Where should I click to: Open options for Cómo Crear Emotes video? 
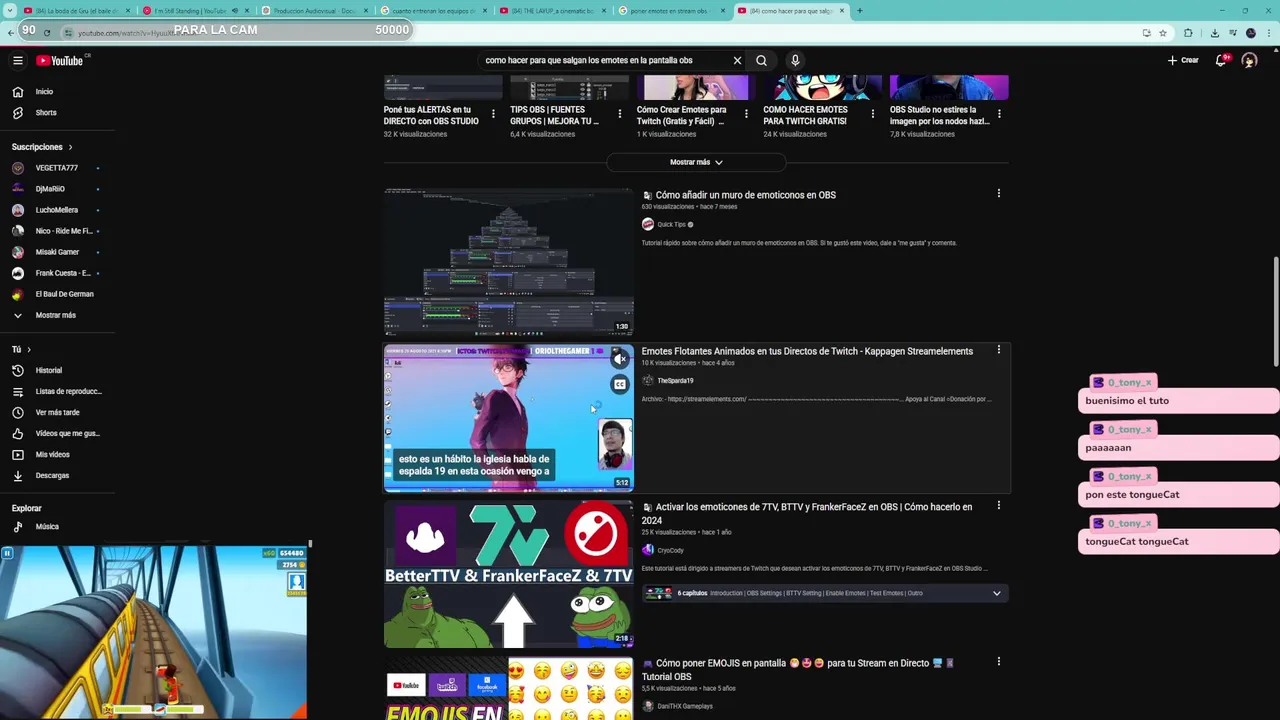point(746,114)
